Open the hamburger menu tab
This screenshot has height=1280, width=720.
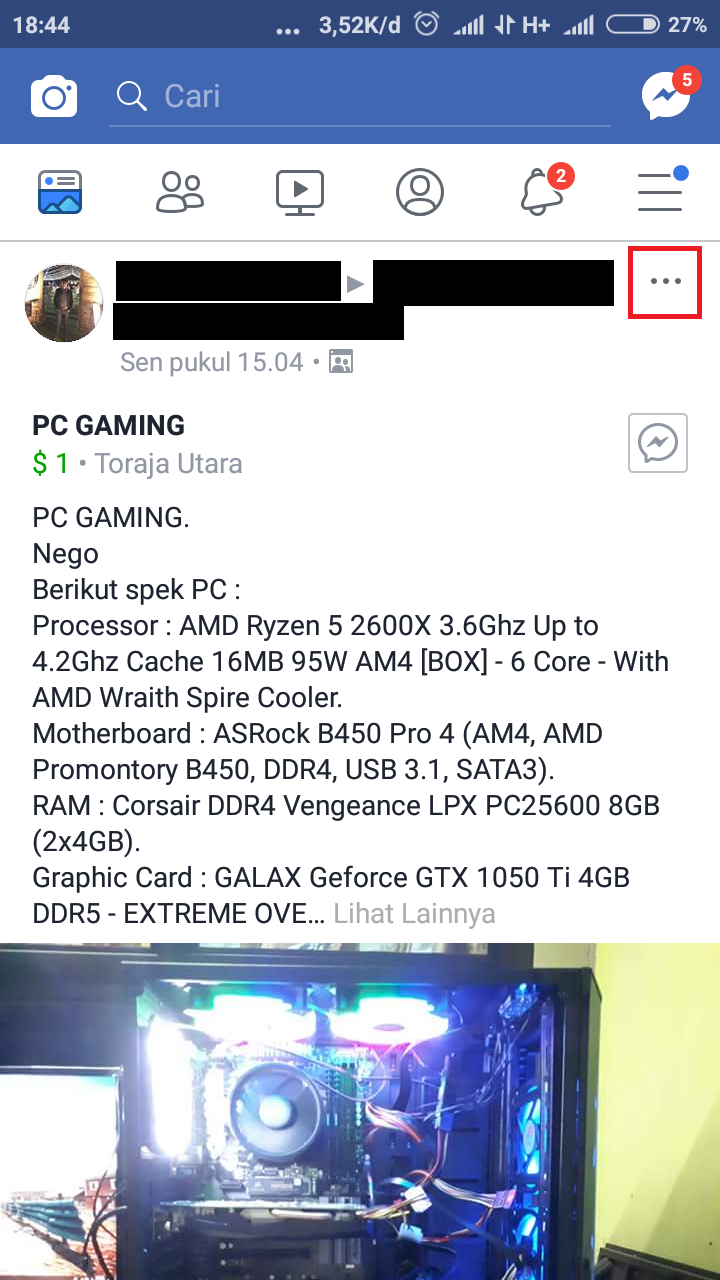coord(661,190)
